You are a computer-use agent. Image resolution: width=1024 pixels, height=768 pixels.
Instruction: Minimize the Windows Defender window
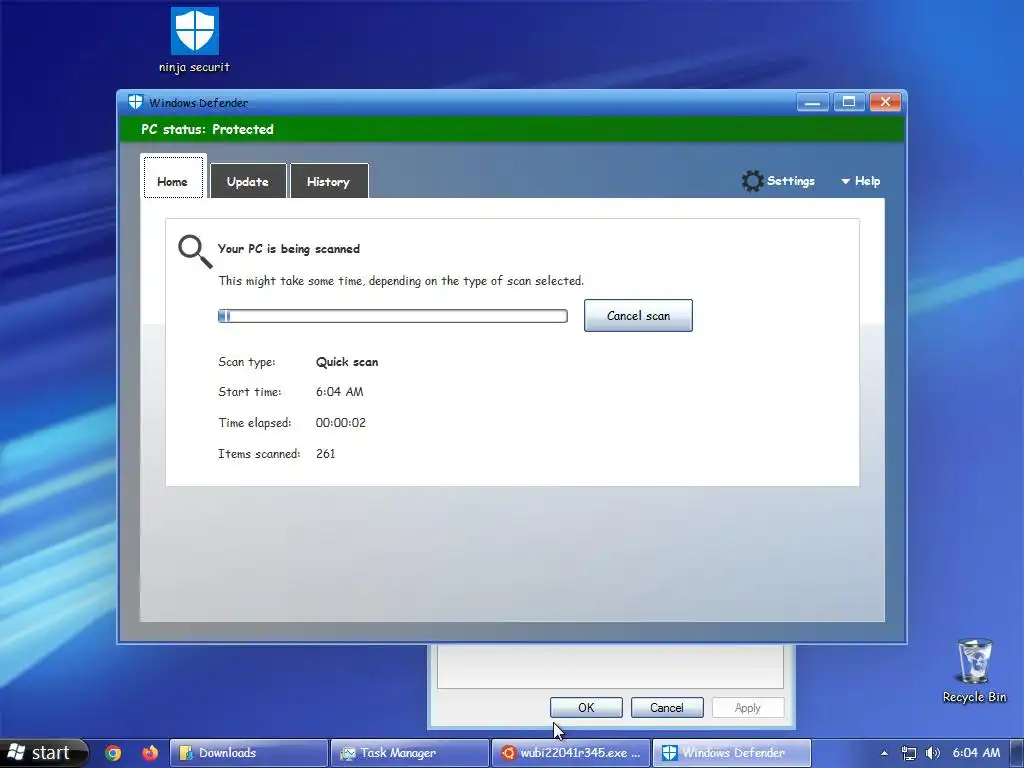(812, 102)
